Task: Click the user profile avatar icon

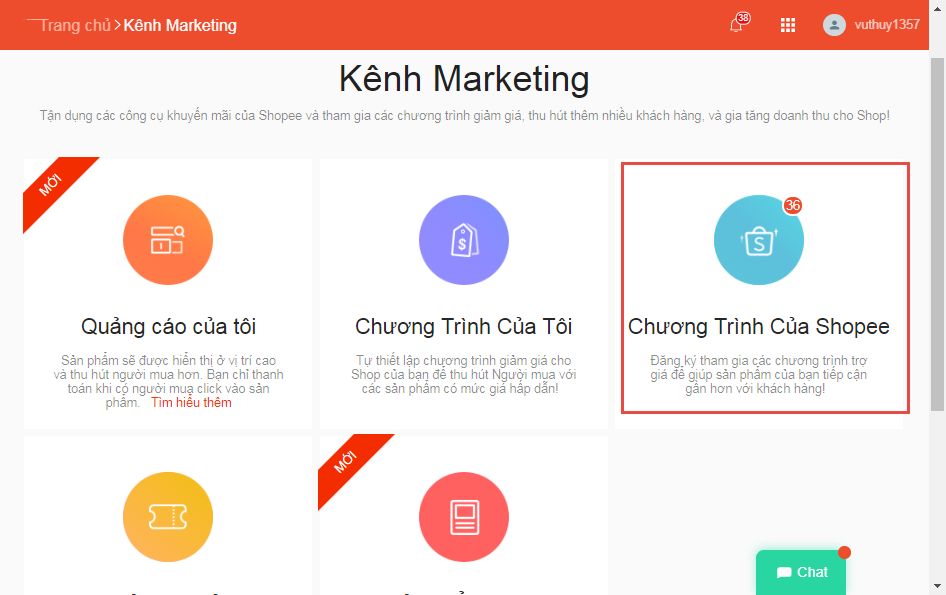Action: (x=834, y=25)
